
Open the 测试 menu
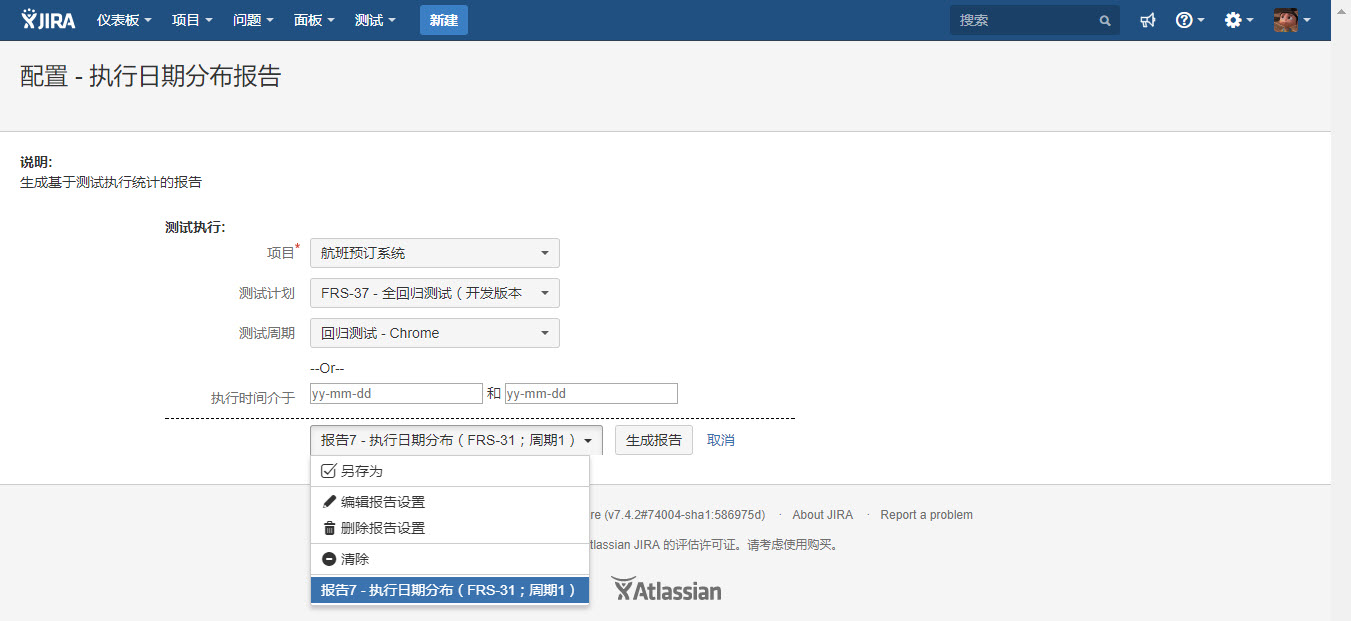click(x=375, y=20)
